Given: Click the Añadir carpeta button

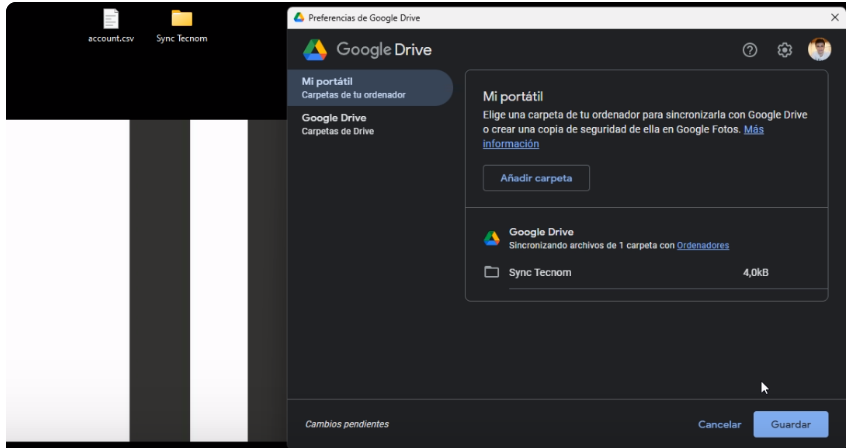Looking at the screenshot, I should click(536, 178).
